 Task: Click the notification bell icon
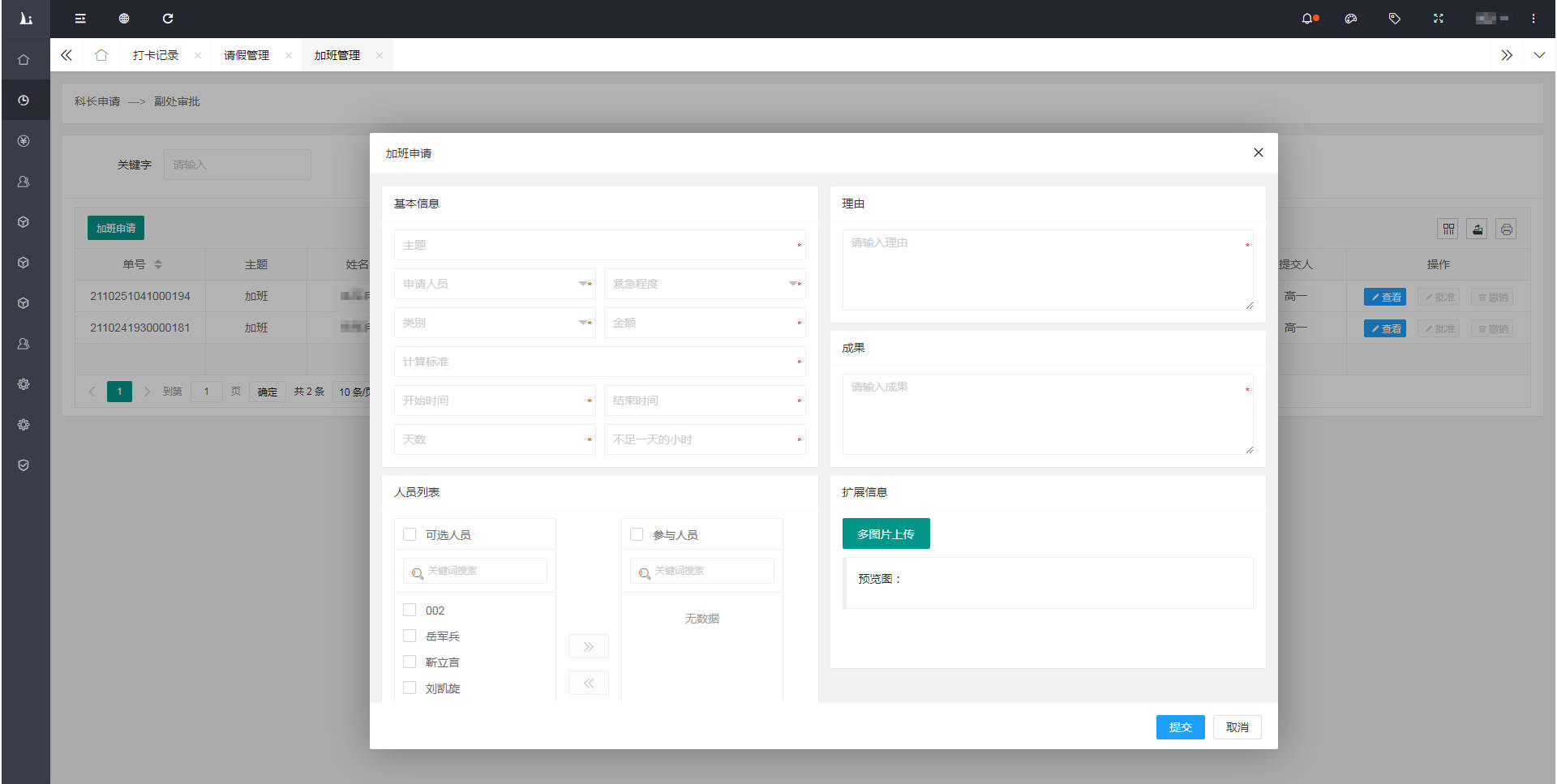(x=1307, y=19)
